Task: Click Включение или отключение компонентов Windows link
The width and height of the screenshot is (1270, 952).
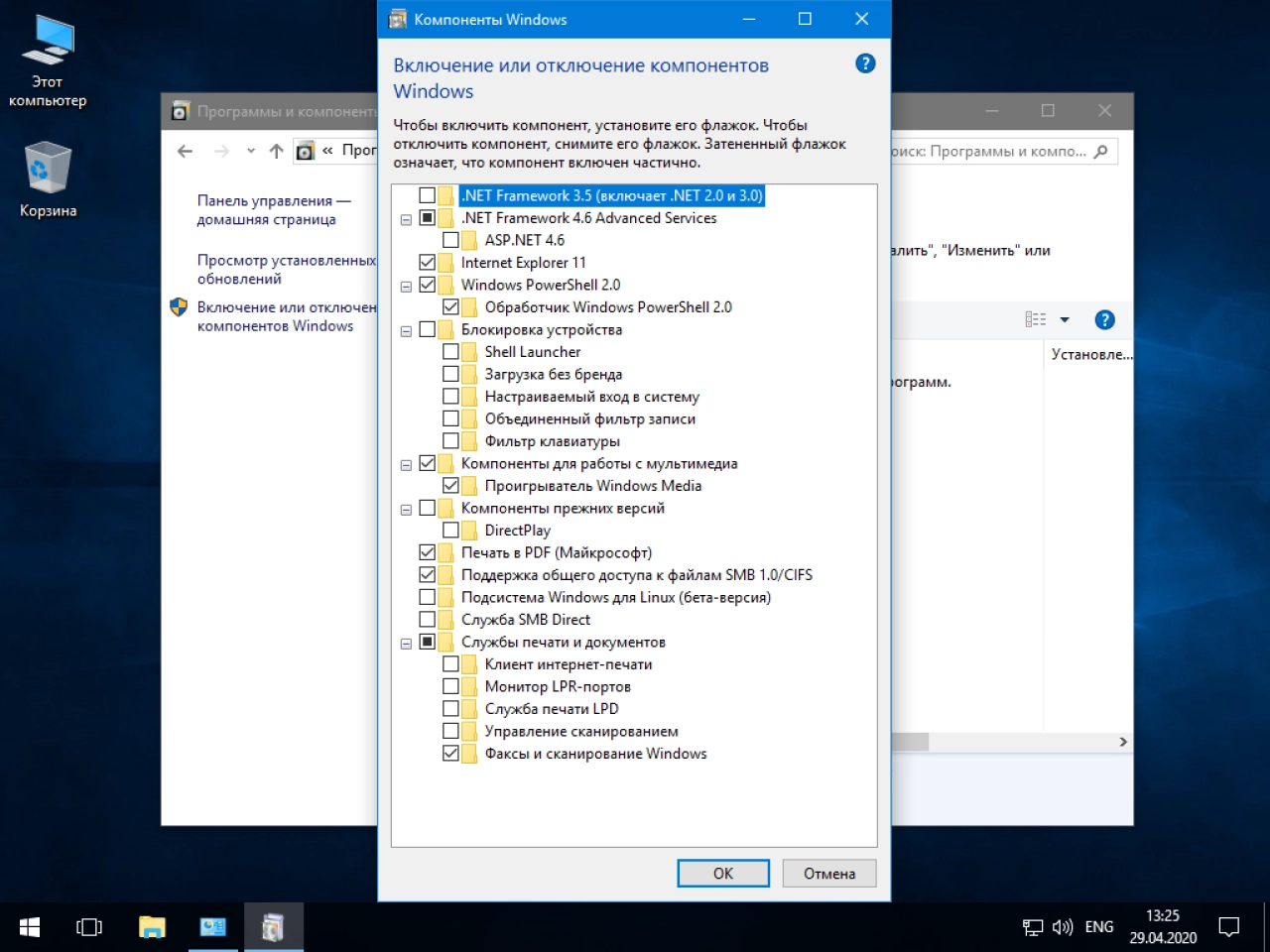Action: point(287,316)
